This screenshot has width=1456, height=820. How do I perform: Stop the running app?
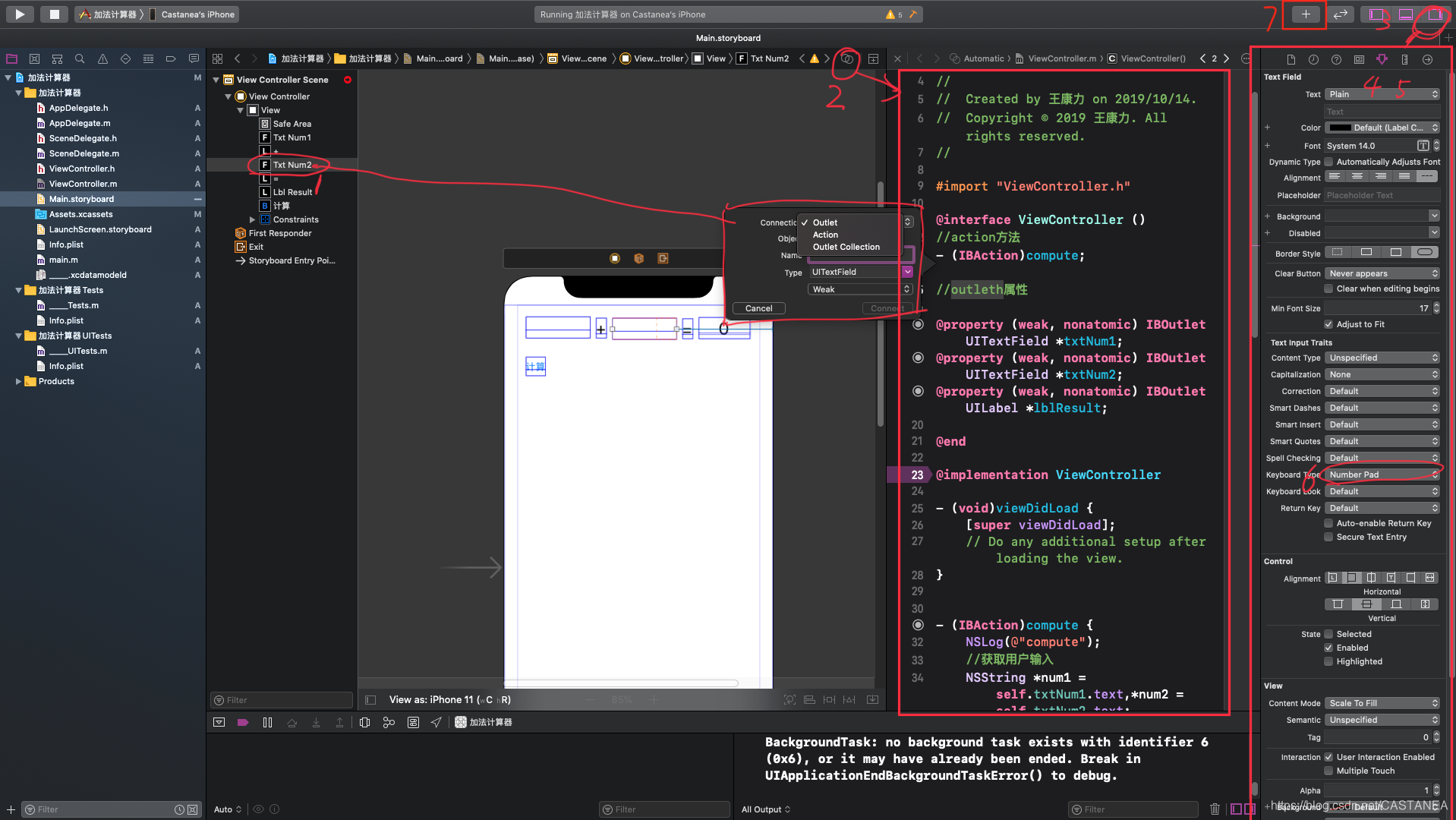54,14
